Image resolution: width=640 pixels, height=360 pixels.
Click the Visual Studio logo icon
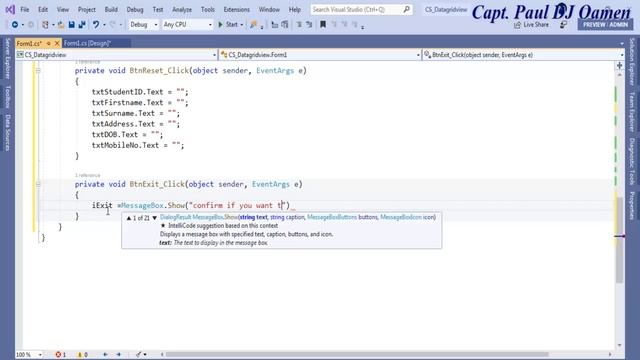(x=10, y=9)
